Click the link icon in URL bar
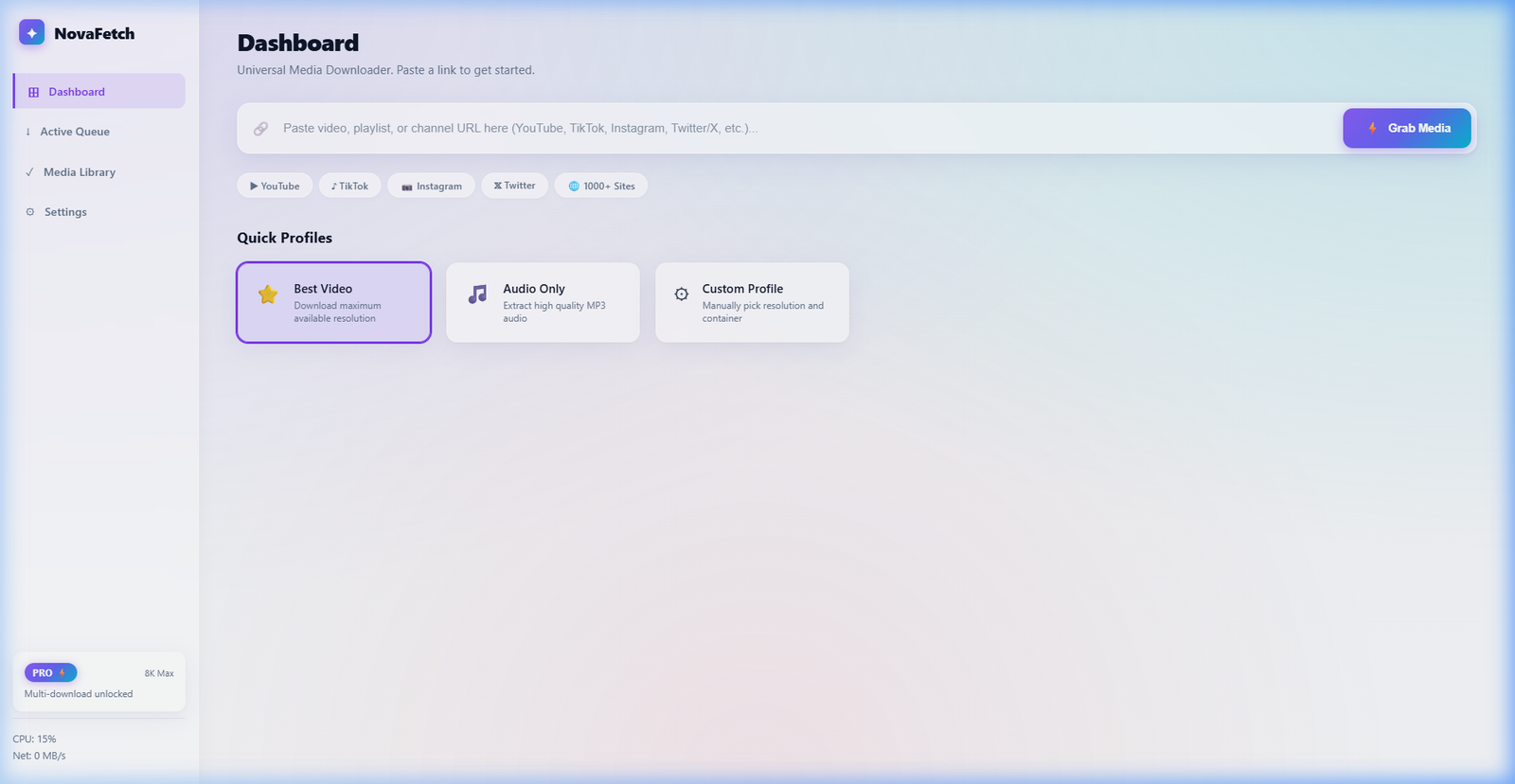 [x=260, y=128]
